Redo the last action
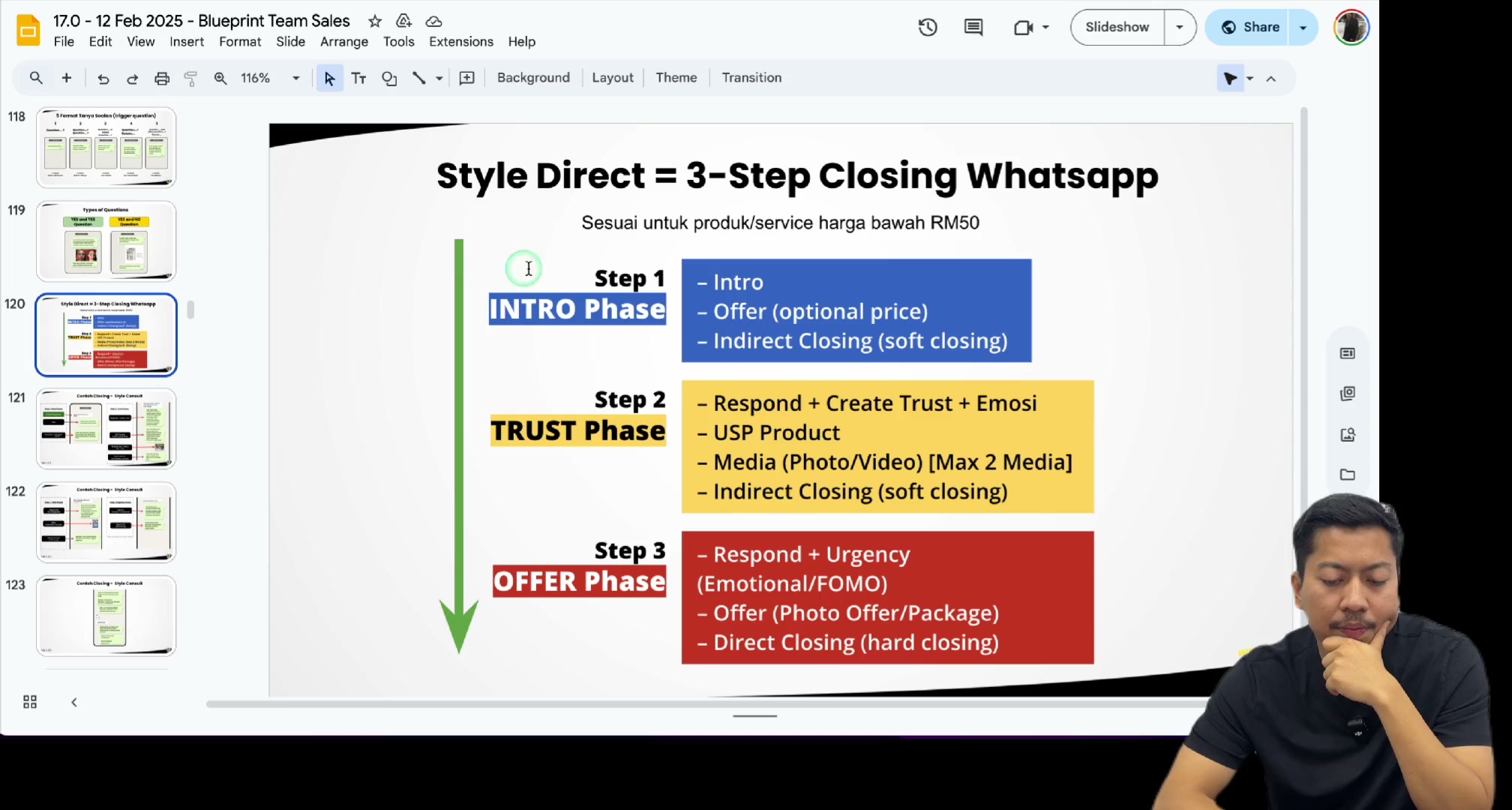1512x810 pixels. pyautogui.click(x=133, y=78)
